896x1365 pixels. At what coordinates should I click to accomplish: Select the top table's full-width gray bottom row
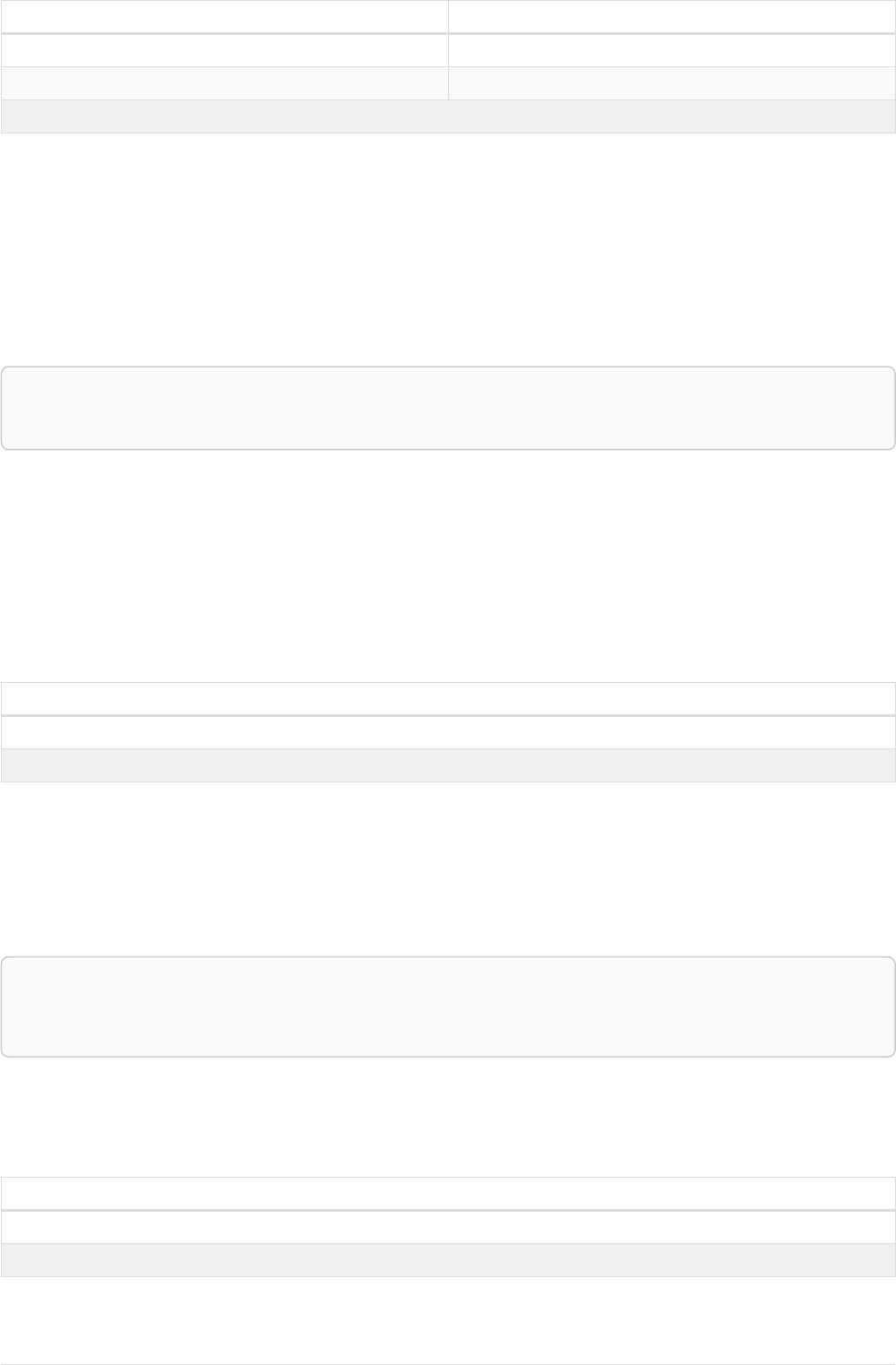point(448,117)
